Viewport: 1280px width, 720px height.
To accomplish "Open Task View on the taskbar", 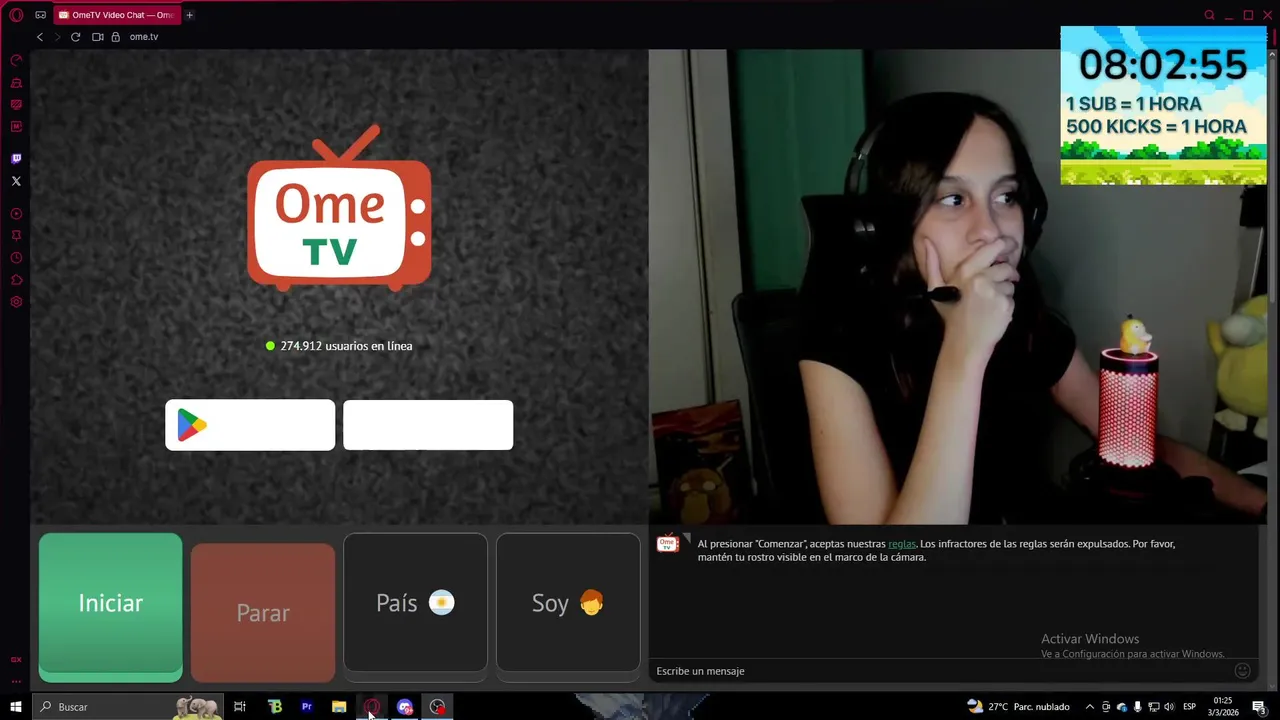I will pyautogui.click(x=240, y=707).
